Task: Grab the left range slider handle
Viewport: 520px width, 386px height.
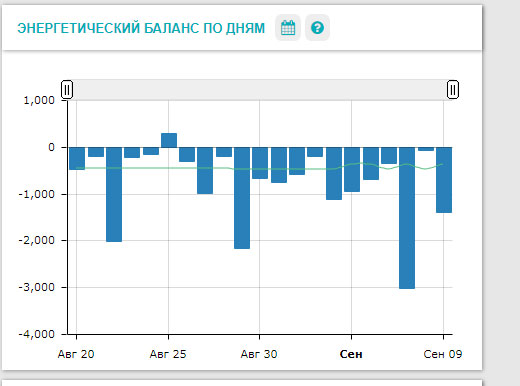Action: point(67,90)
